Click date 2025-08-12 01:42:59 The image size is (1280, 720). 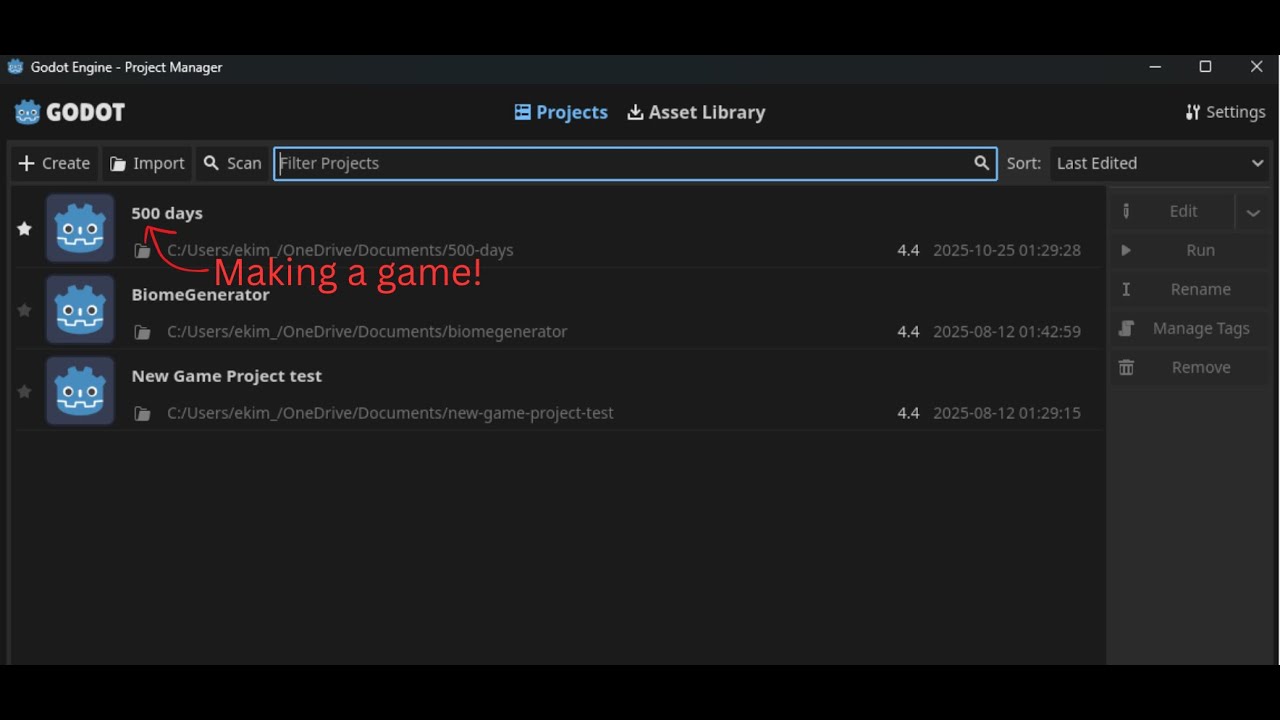(1007, 331)
